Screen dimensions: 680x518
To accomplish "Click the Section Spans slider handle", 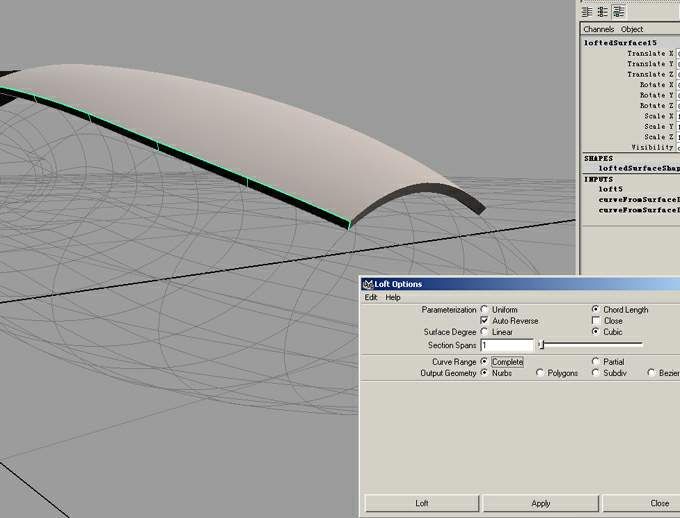I will point(542,345).
